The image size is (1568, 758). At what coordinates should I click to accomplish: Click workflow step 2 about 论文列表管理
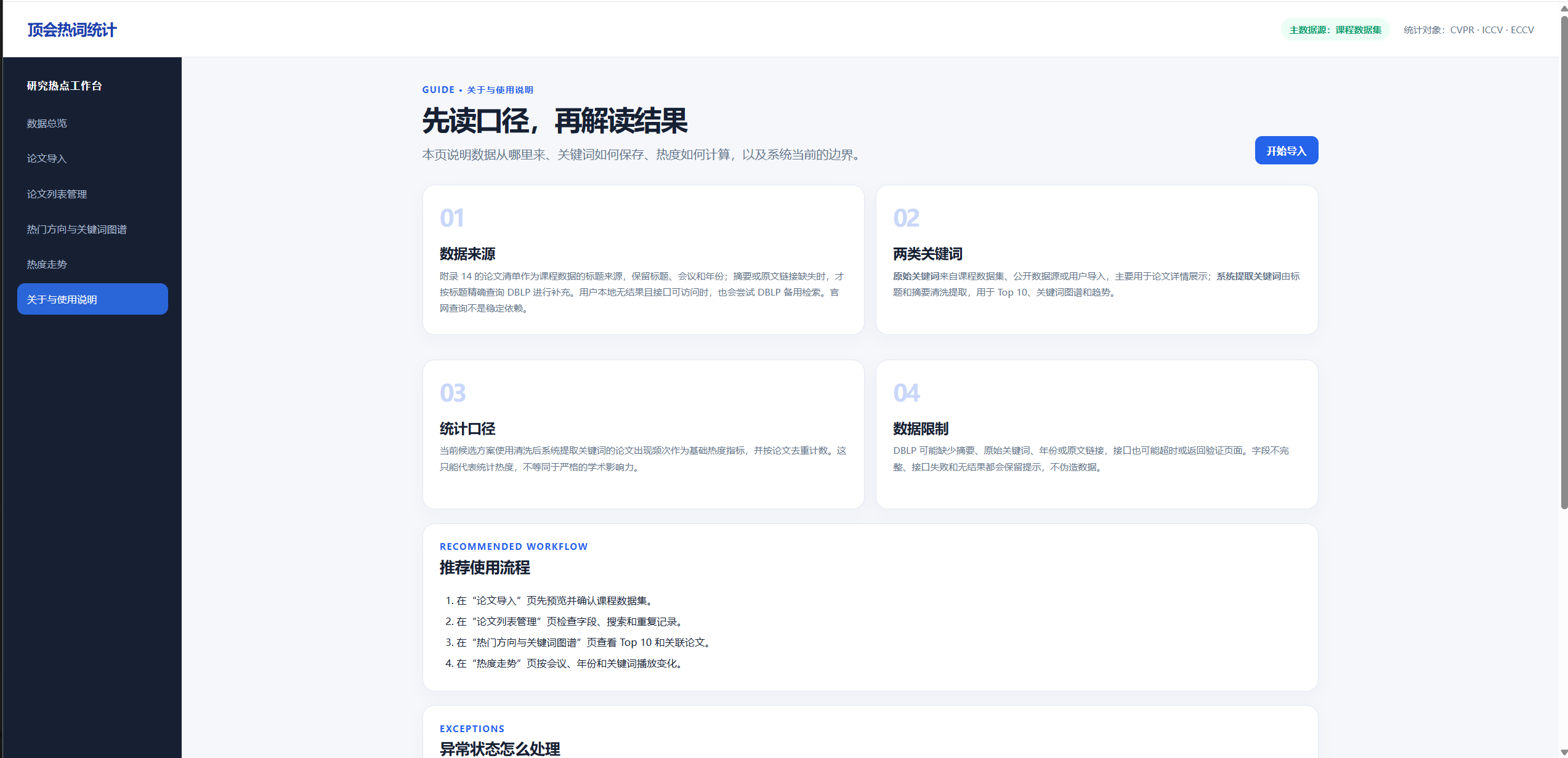[565, 621]
